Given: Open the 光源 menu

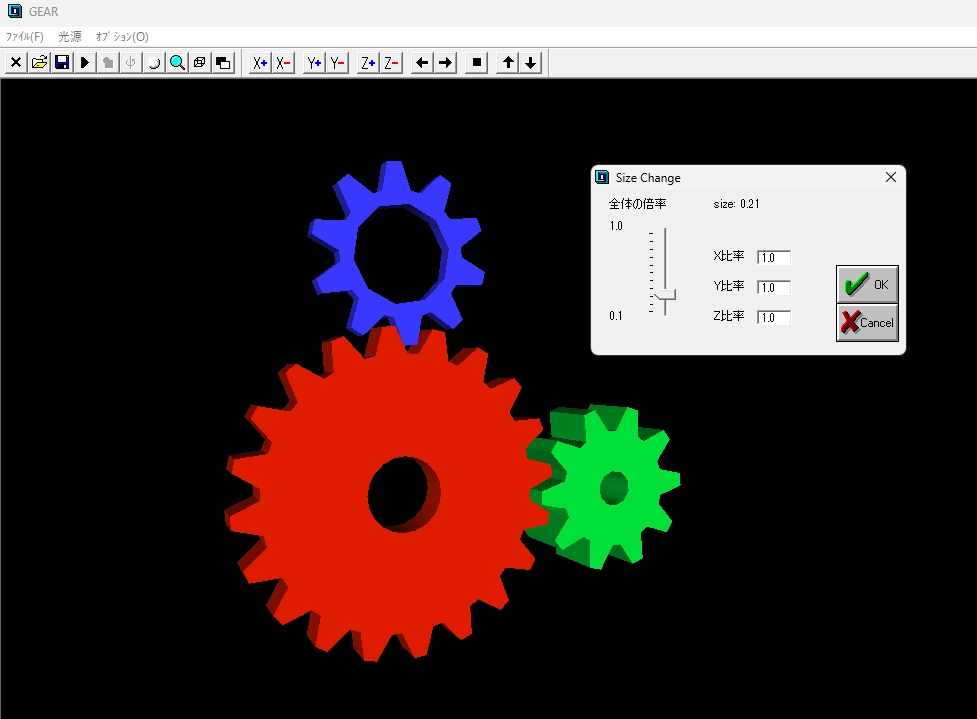Looking at the screenshot, I should [70, 36].
